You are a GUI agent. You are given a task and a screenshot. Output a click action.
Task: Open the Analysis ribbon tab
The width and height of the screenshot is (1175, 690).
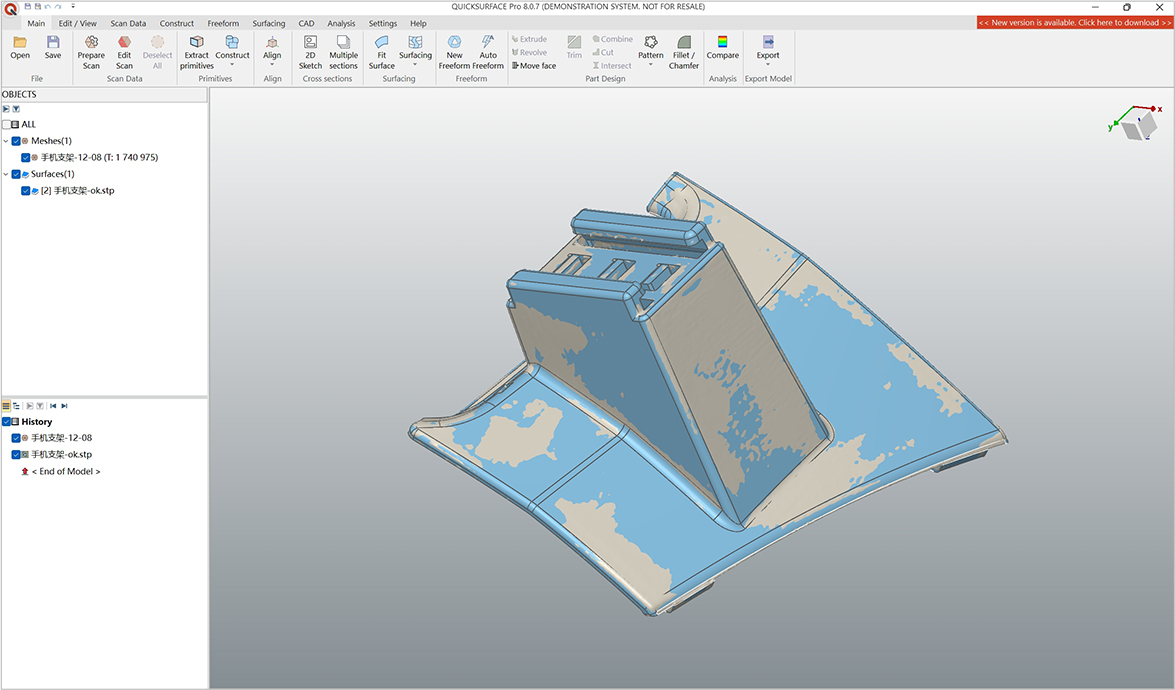pyautogui.click(x=341, y=23)
